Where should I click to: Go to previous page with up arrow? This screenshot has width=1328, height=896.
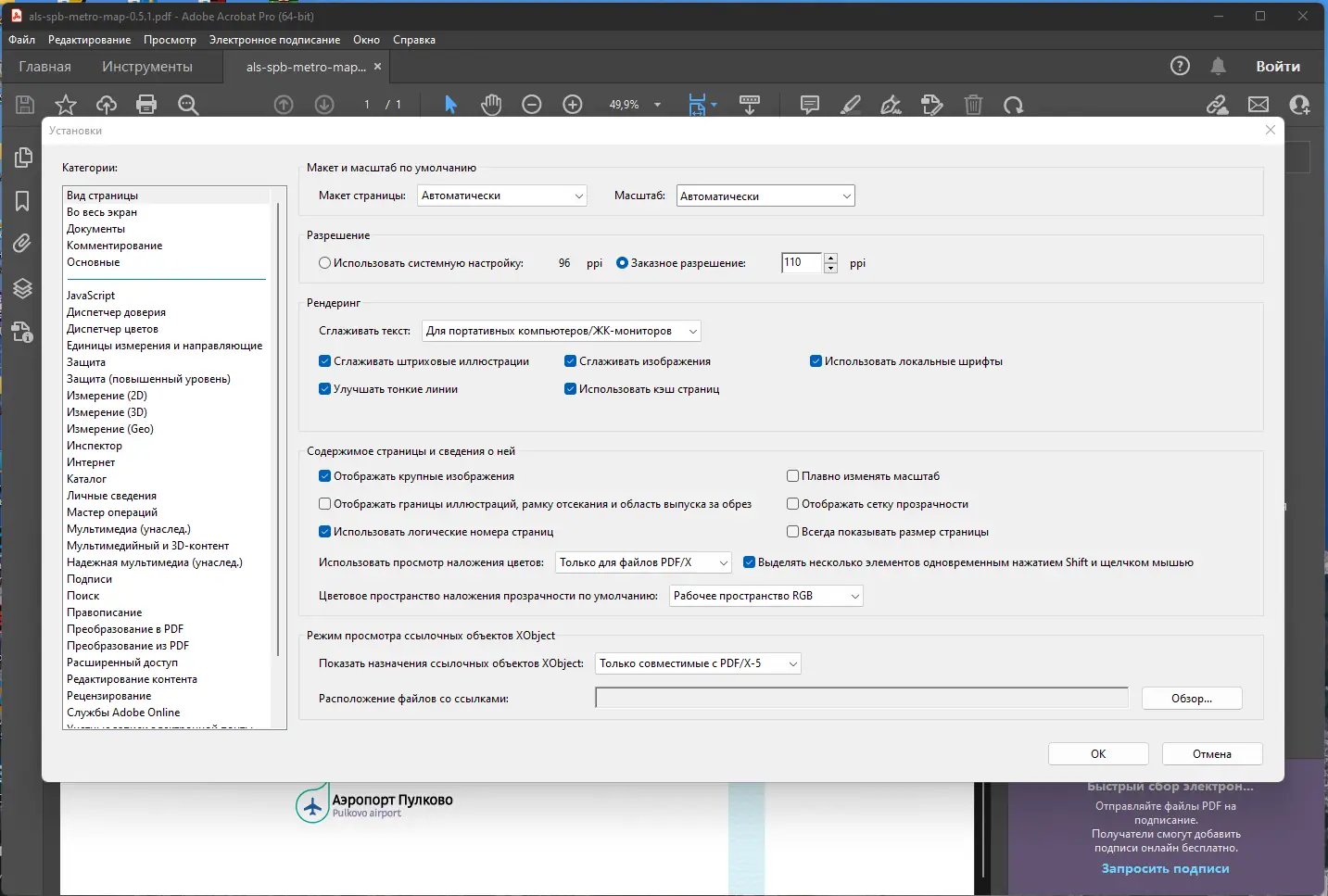pos(284,105)
